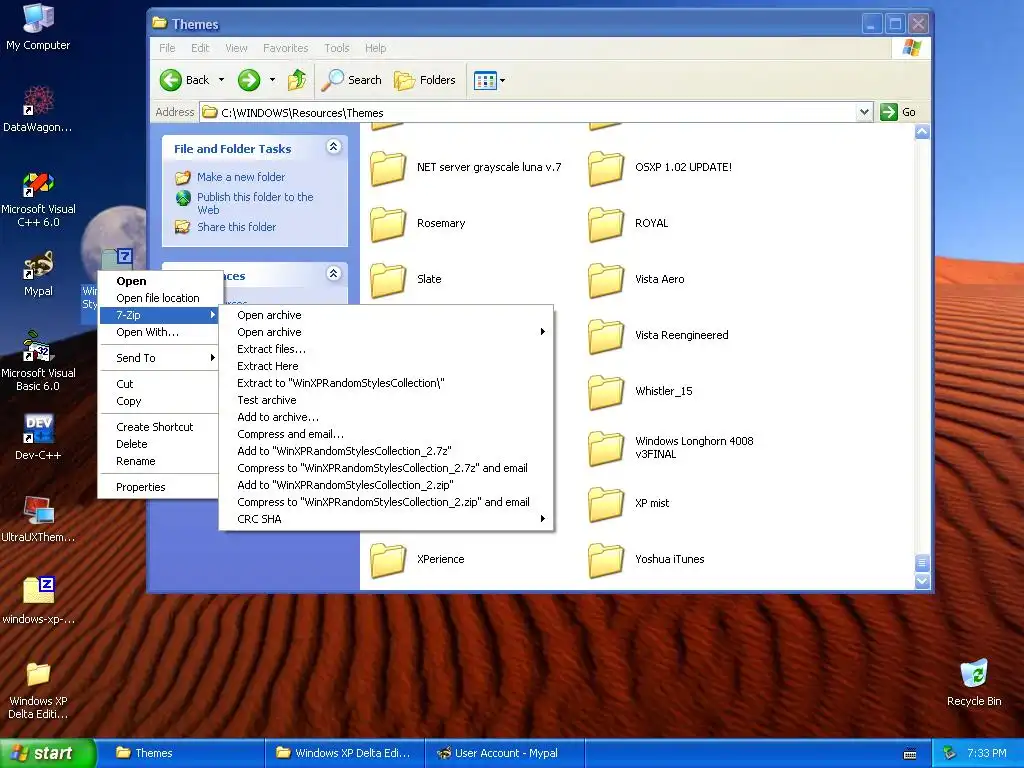
Task: Open the Tools menu
Action: (x=336, y=48)
